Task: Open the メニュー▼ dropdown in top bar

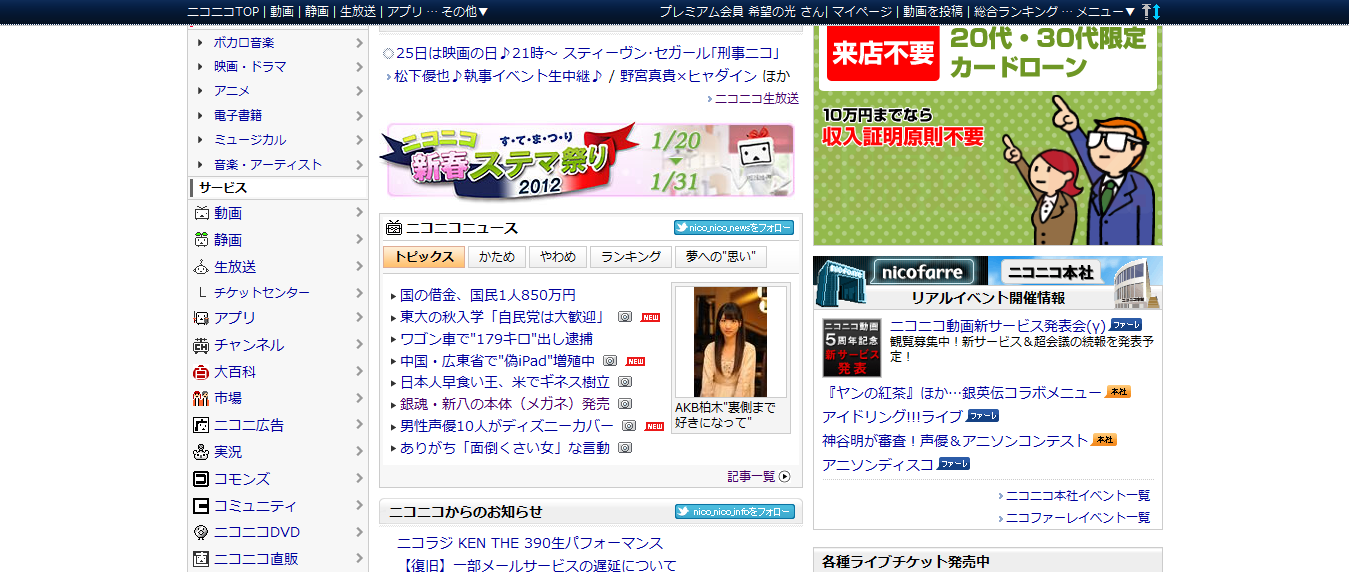Action: pyautogui.click(x=1106, y=11)
